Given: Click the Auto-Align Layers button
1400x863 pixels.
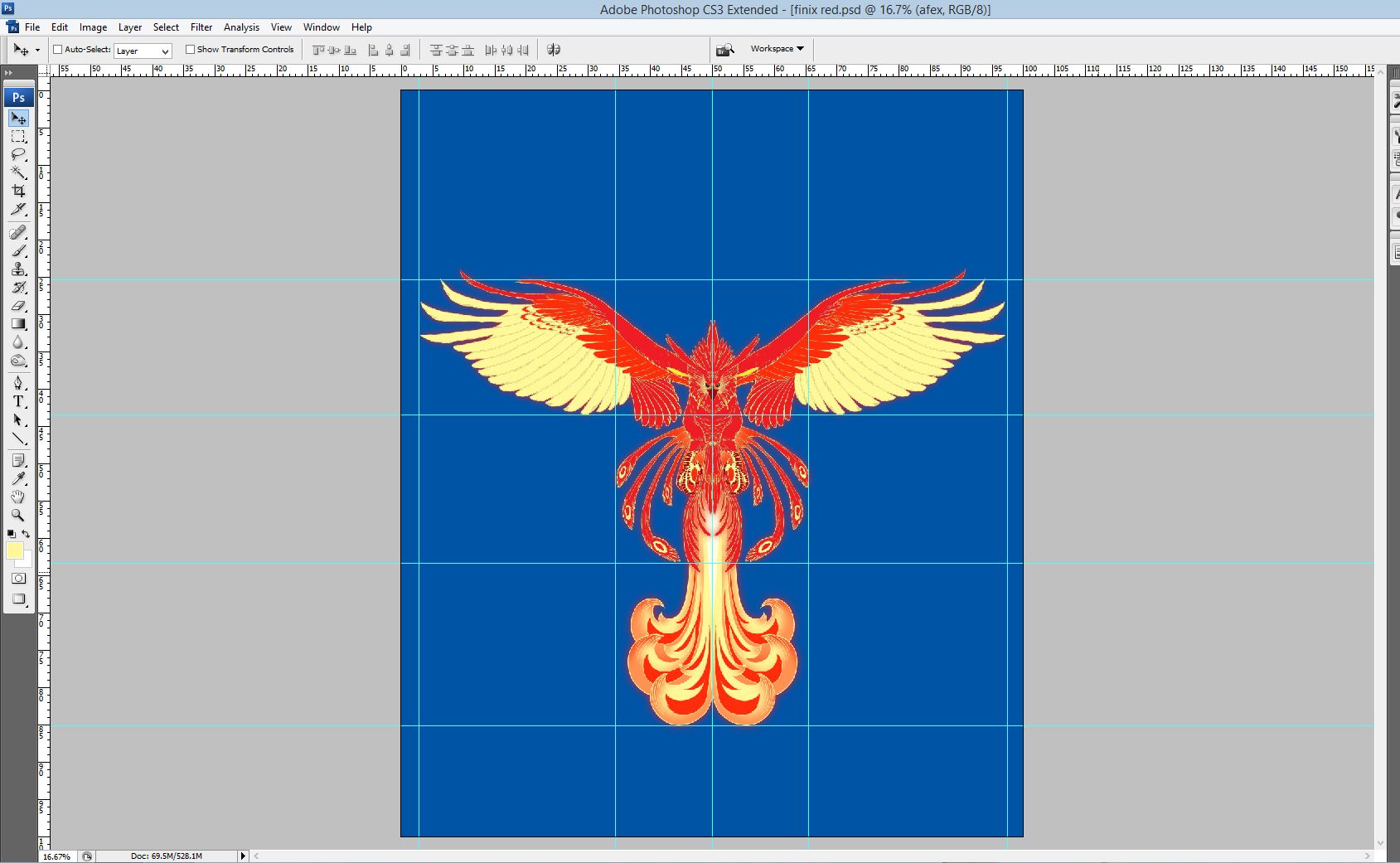Looking at the screenshot, I should click(554, 50).
